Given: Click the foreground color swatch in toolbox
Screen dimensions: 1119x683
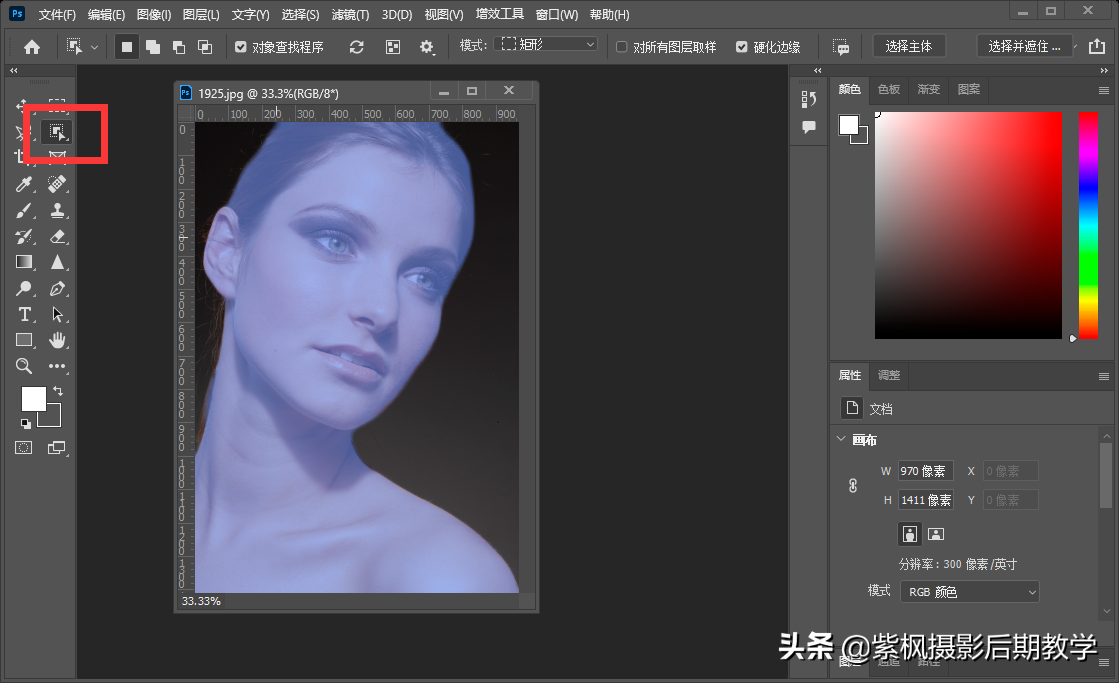Looking at the screenshot, I should 33,399.
